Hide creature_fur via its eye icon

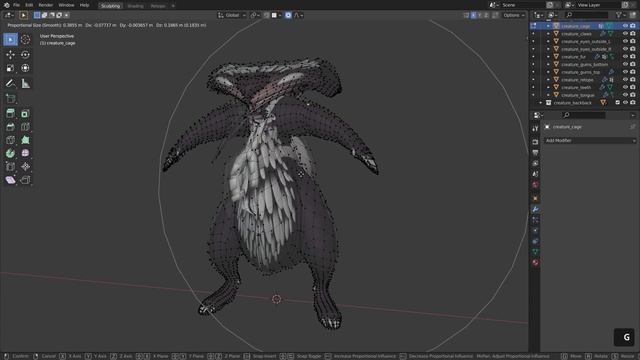pyautogui.click(x=625, y=56)
